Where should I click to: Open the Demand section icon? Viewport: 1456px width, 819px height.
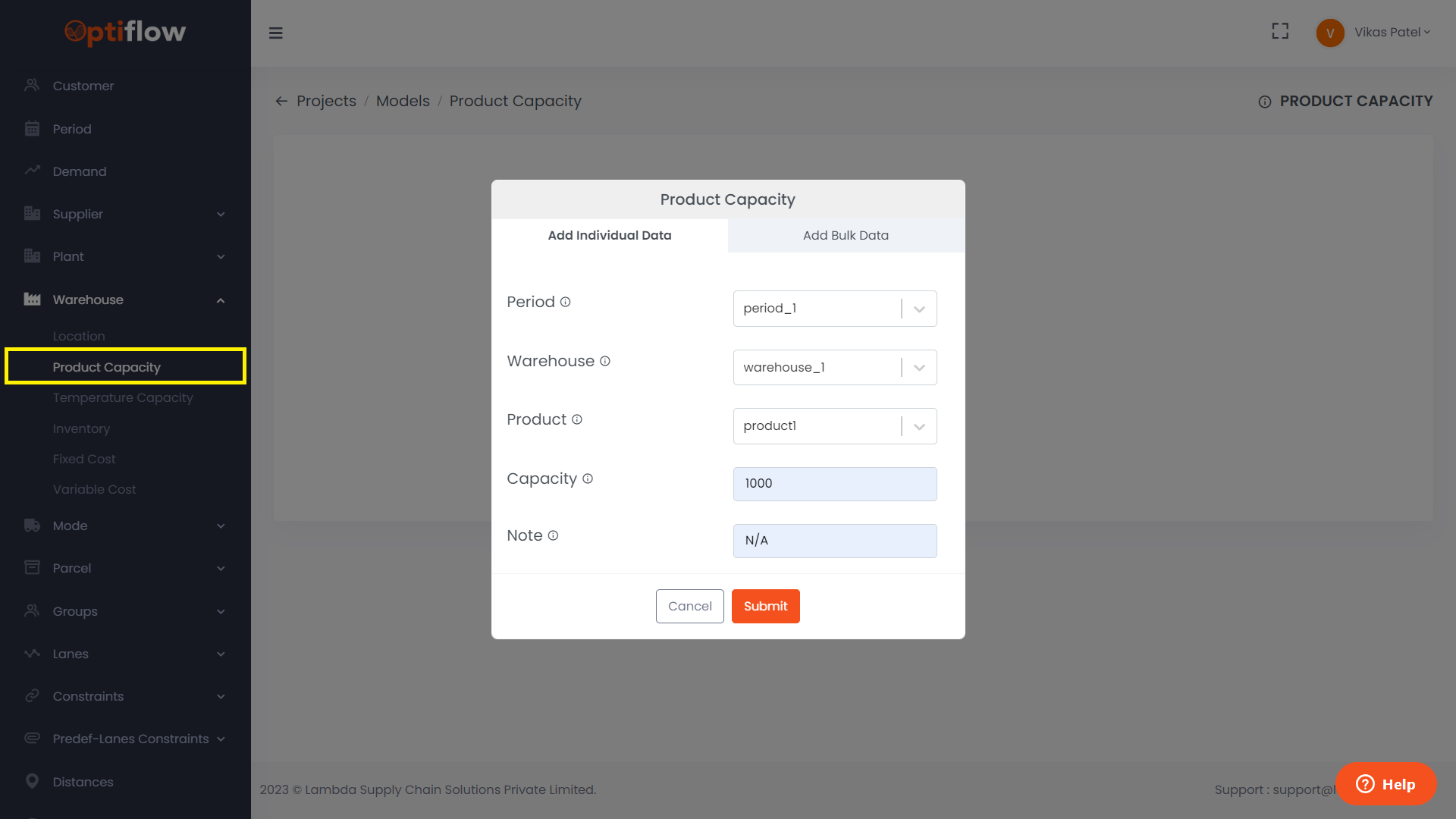32,171
